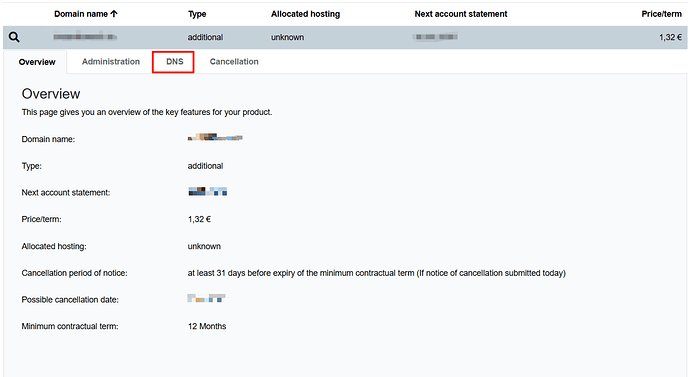
Task: Click the 'Type:' label in overview
Action: click(x=32, y=166)
